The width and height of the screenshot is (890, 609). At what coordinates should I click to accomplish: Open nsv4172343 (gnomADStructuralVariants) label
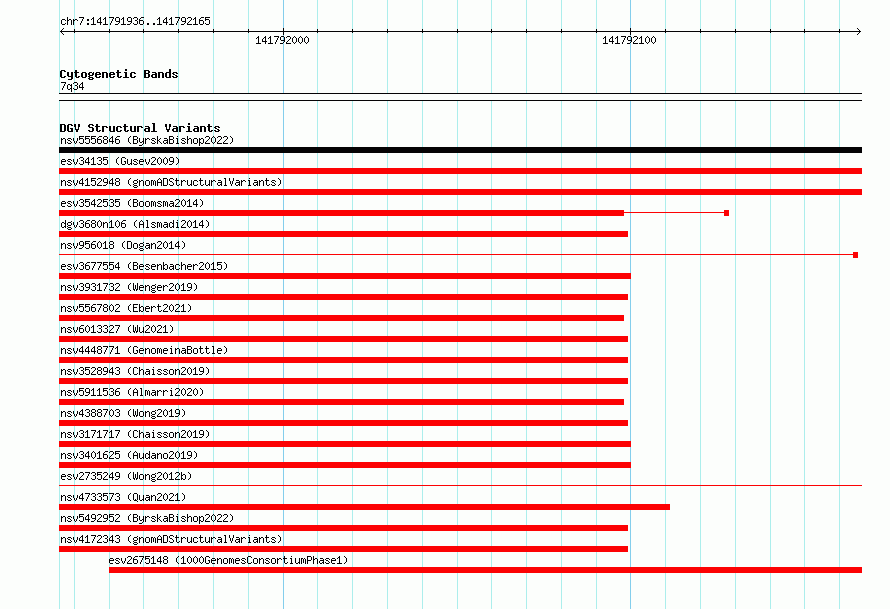(x=171, y=539)
